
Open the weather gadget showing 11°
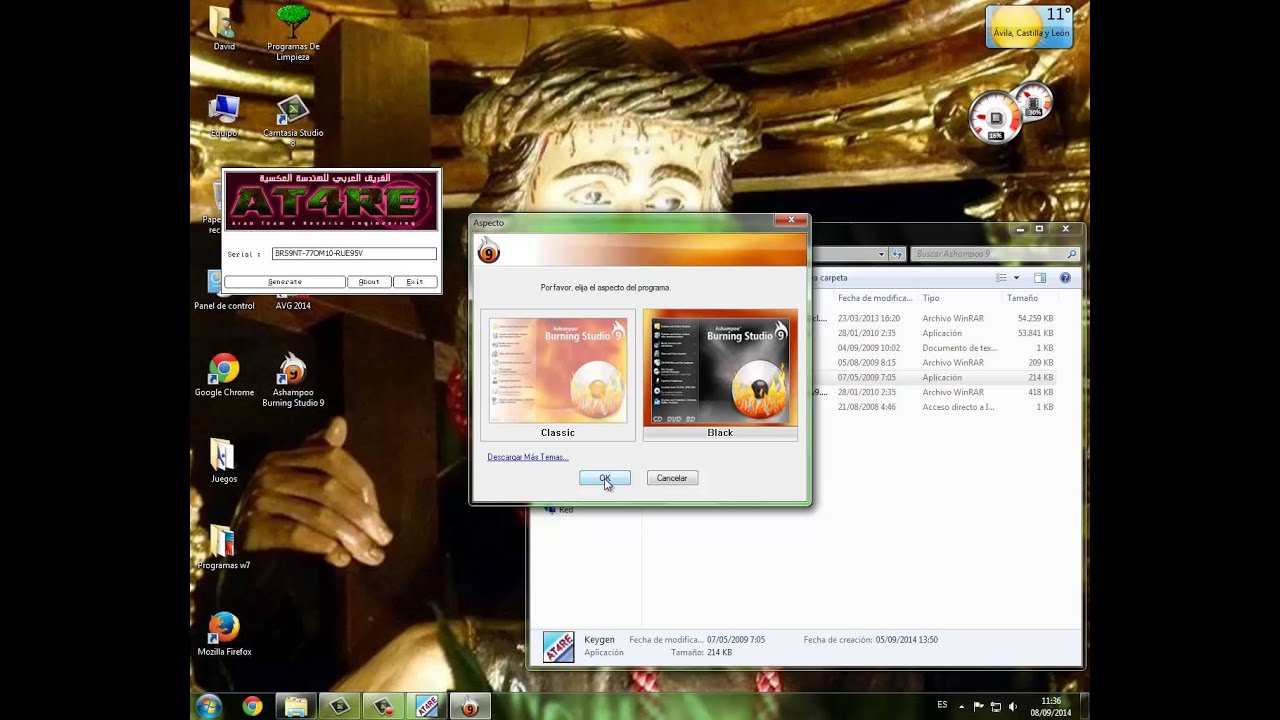[x=1029, y=27]
